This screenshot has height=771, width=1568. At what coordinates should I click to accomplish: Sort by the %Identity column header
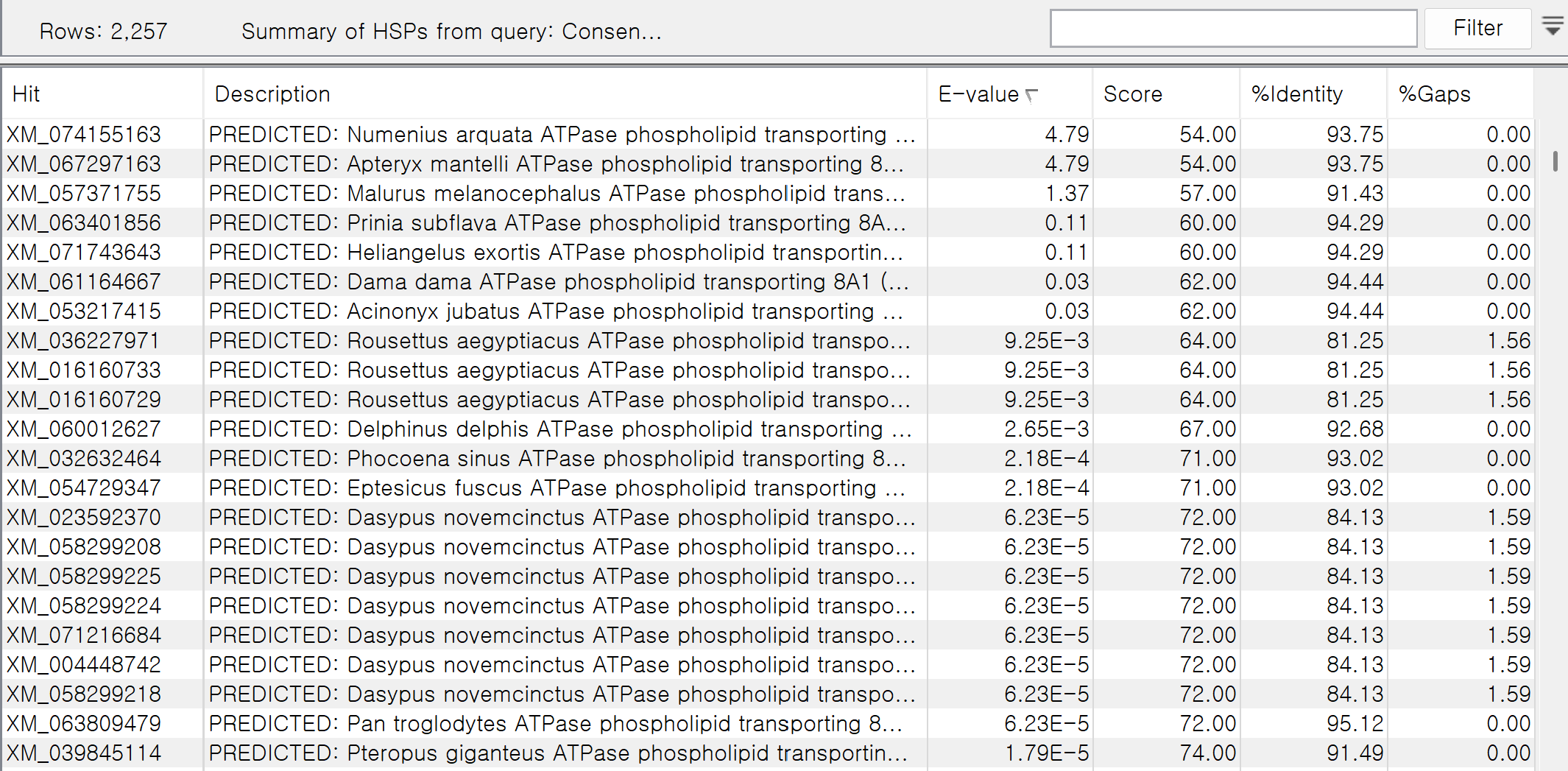click(1296, 94)
